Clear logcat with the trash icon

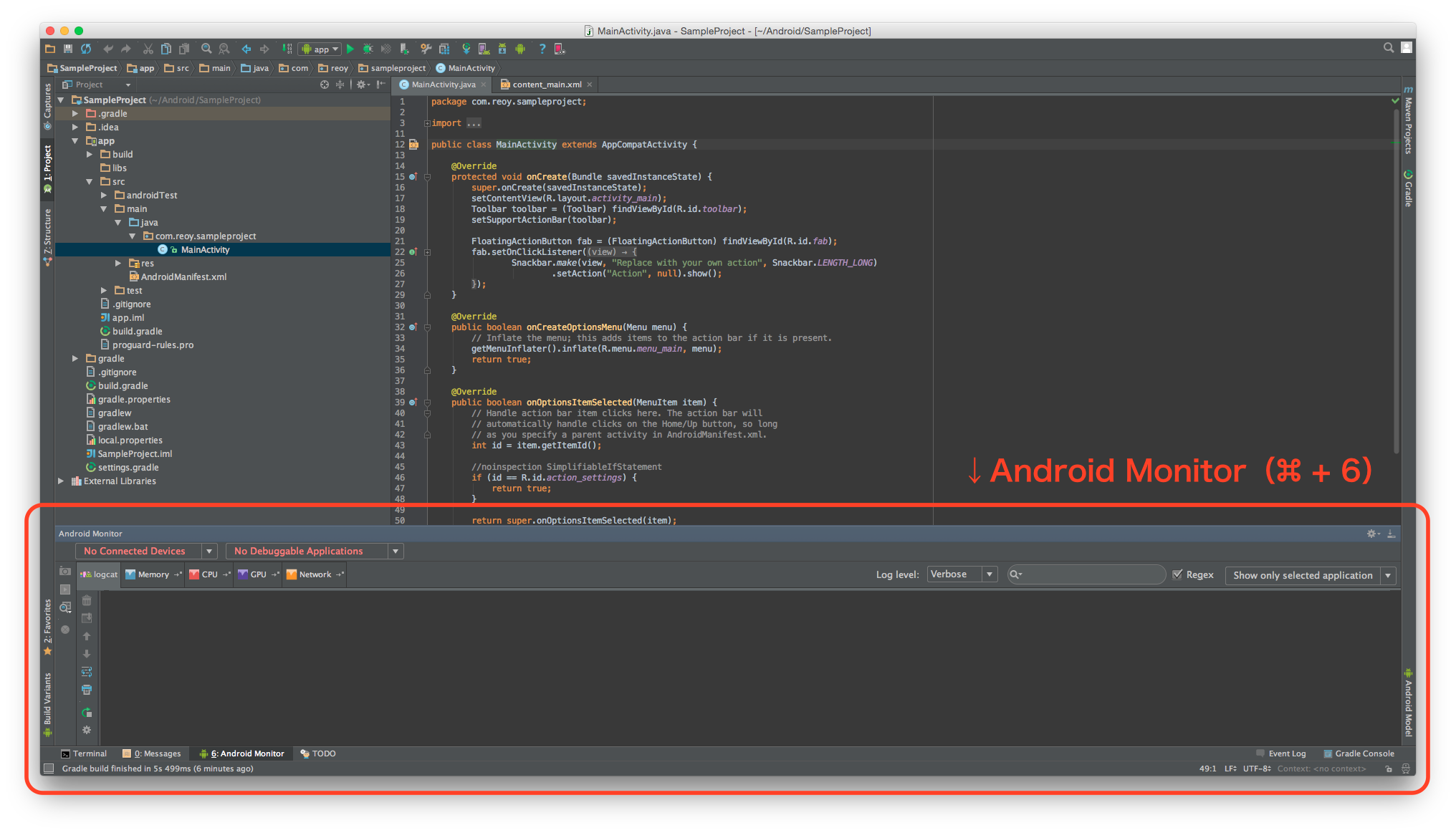(x=87, y=600)
